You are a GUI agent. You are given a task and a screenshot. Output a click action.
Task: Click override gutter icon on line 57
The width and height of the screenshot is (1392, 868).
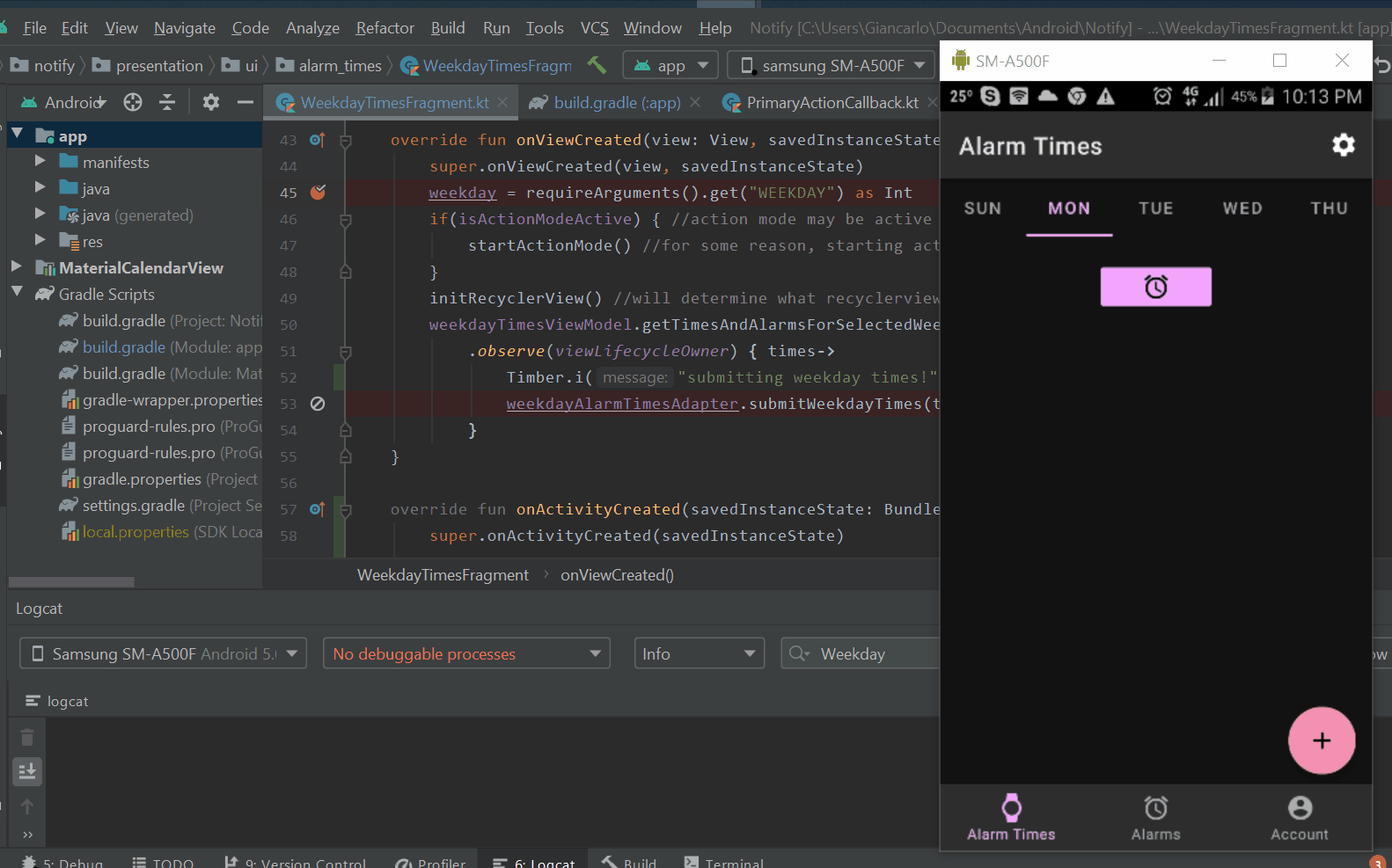pos(318,509)
